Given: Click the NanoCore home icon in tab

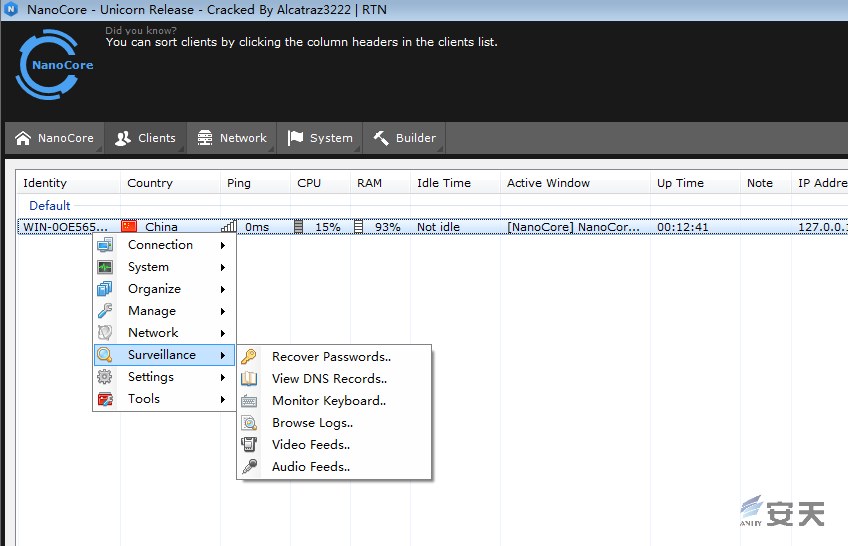Looking at the screenshot, I should pyautogui.click(x=23, y=138).
